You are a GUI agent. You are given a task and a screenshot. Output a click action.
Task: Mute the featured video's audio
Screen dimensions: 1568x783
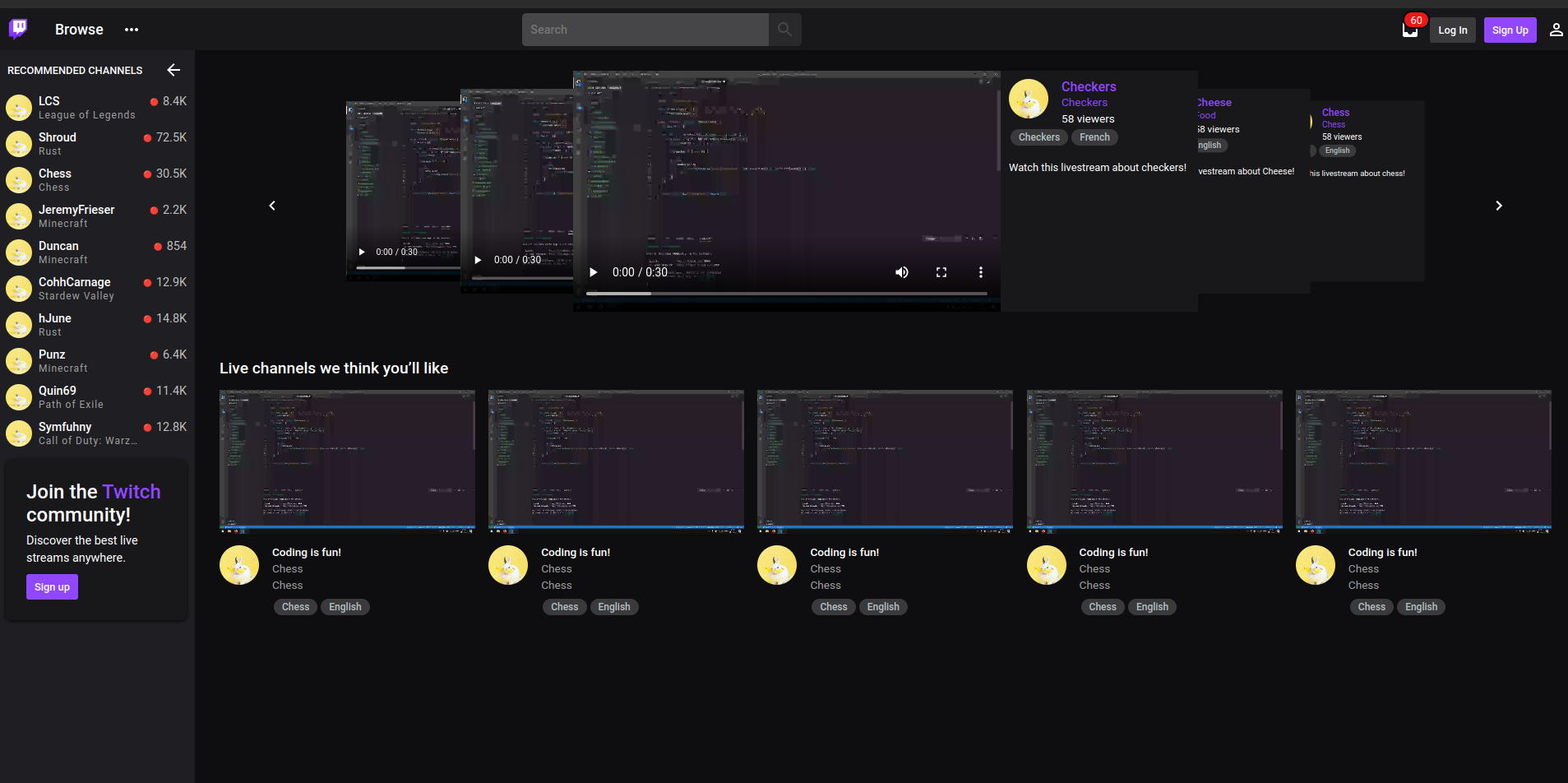coord(901,271)
